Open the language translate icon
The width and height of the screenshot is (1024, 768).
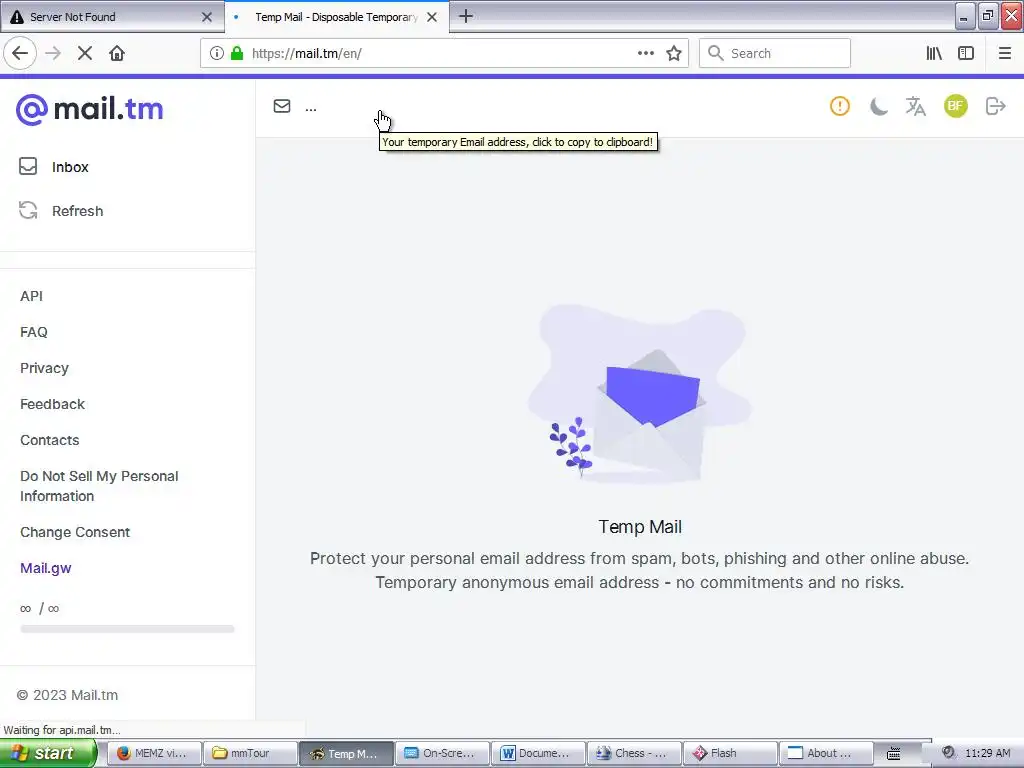916,106
